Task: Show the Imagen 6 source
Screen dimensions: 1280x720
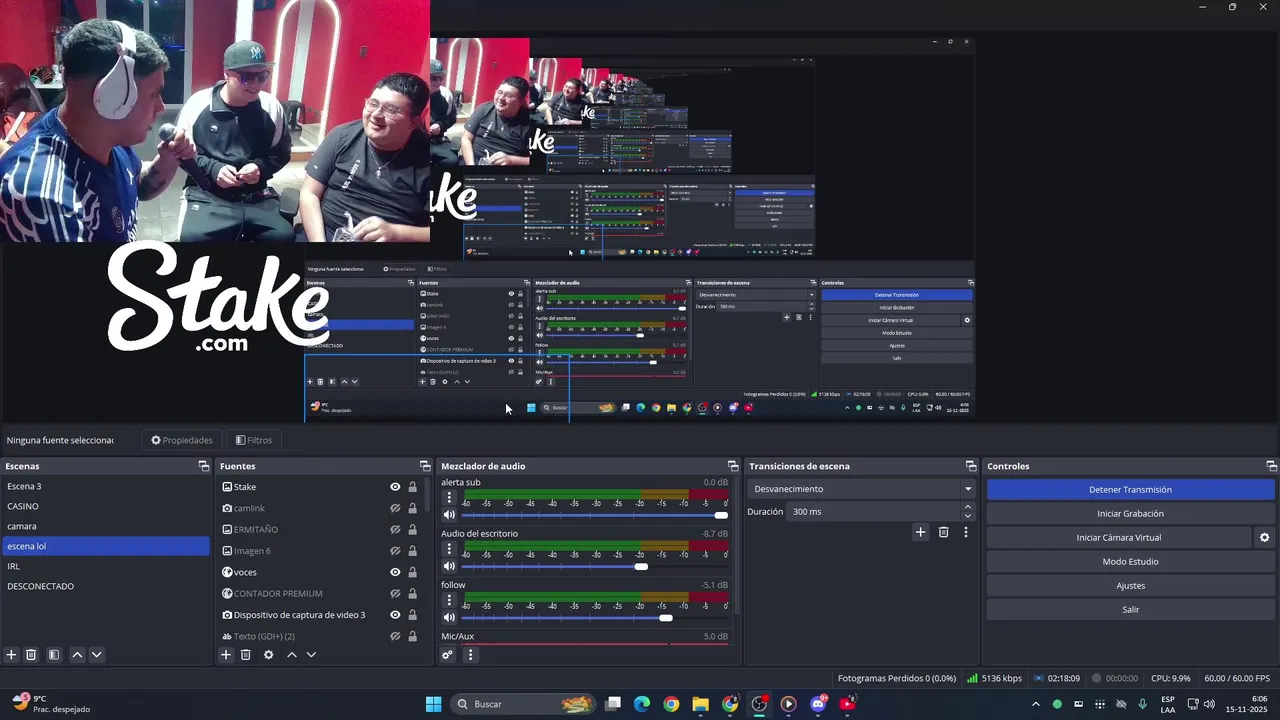Action: click(x=395, y=551)
